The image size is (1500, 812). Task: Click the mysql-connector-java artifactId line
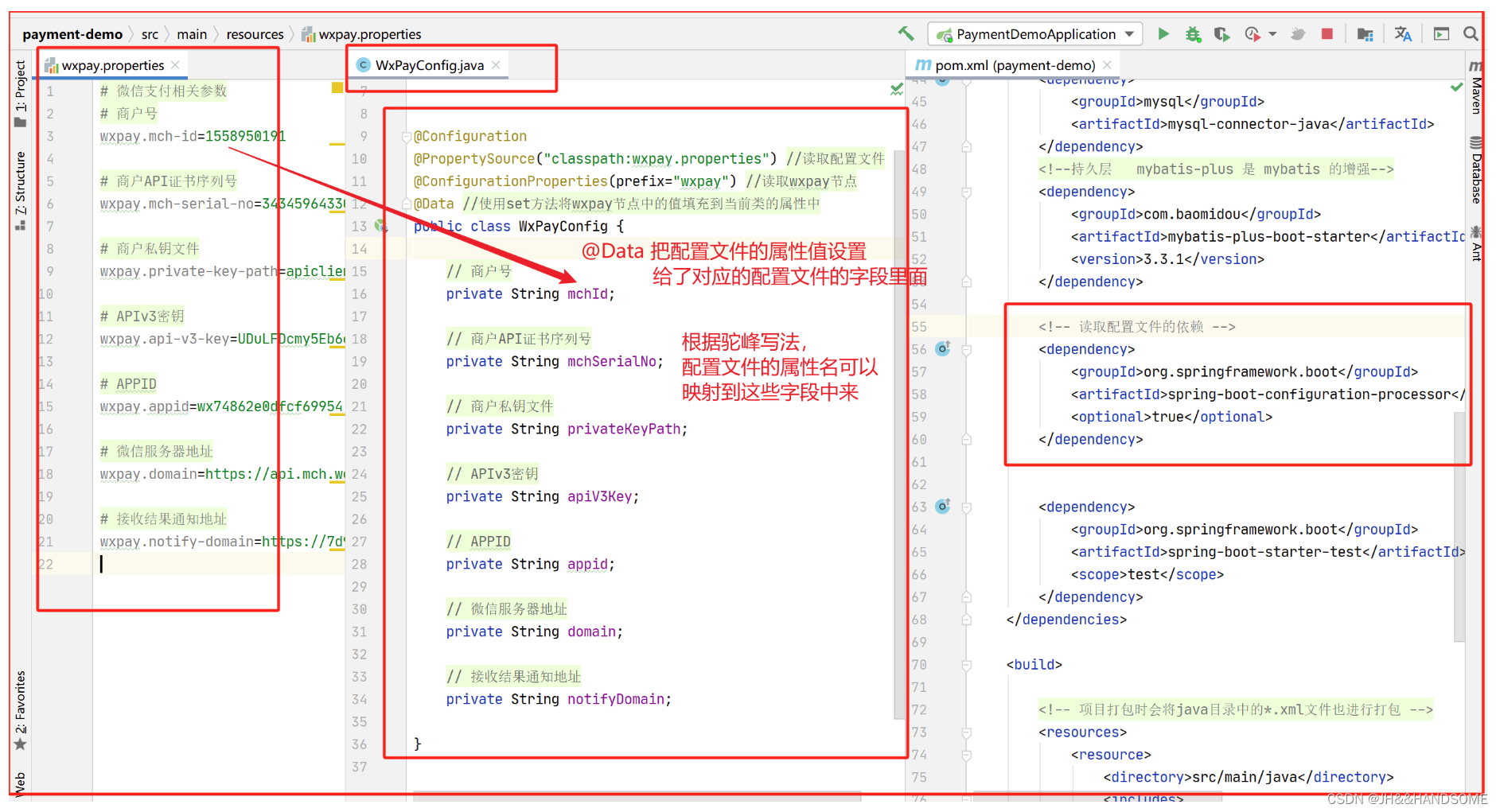pyautogui.click(x=1253, y=124)
